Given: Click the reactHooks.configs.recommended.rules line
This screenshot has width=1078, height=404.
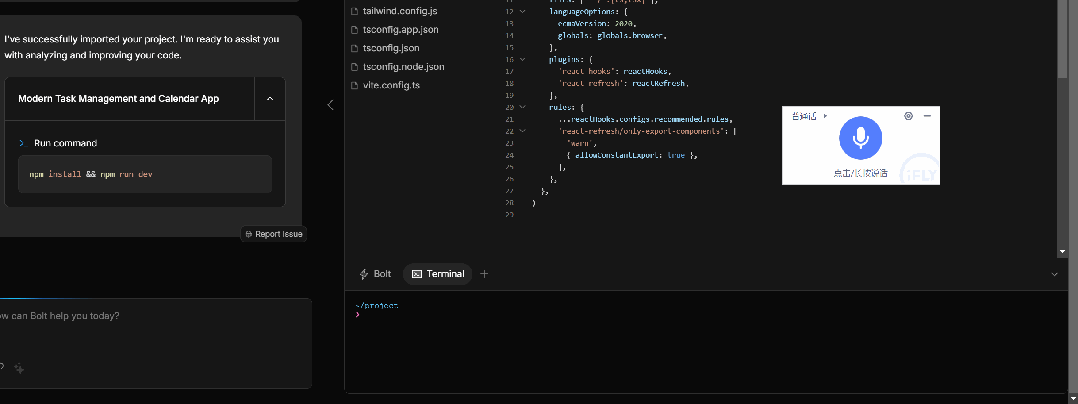Looking at the screenshot, I should (646, 119).
